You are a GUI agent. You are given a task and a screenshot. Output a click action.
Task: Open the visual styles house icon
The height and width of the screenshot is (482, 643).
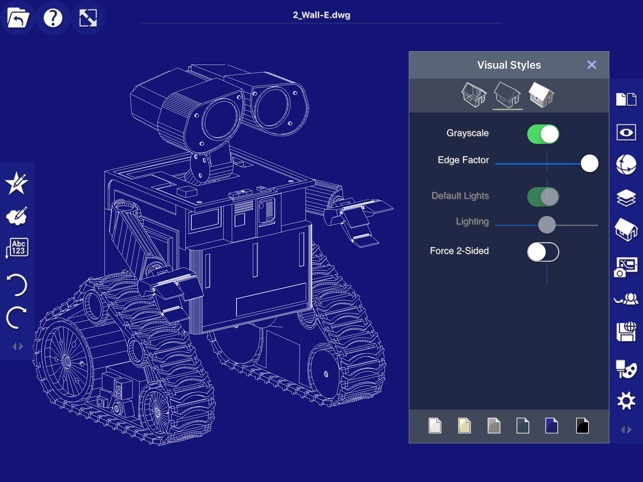(x=626, y=230)
